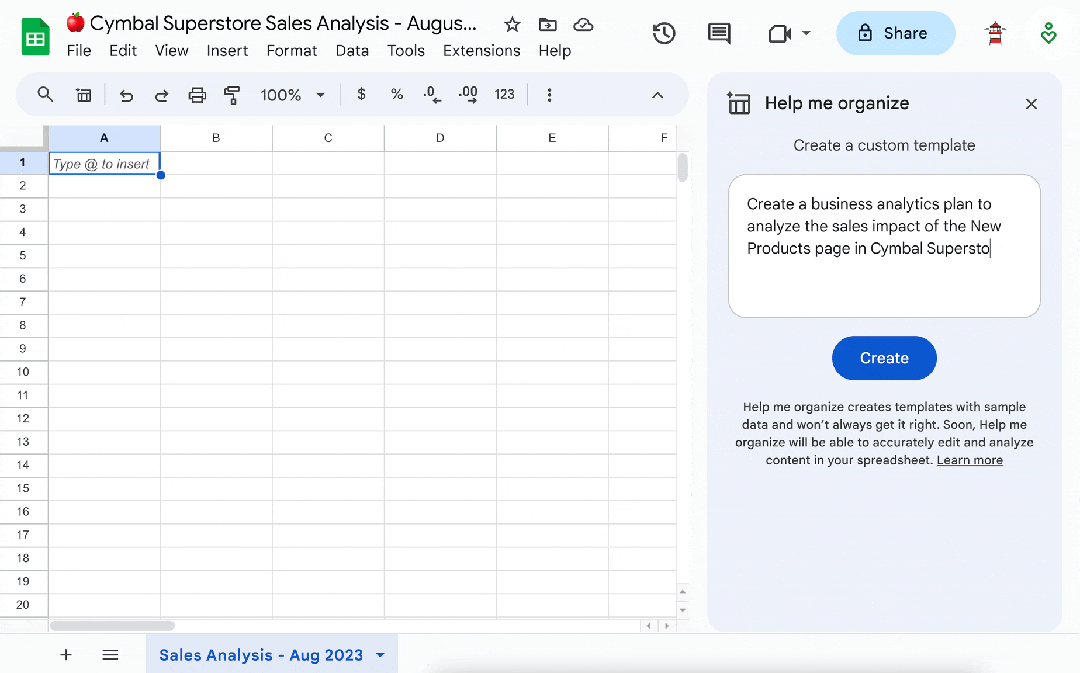The width and height of the screenshot is (1080, 673).
Task: Print the spreadsheet
Action: coord(197,95)
